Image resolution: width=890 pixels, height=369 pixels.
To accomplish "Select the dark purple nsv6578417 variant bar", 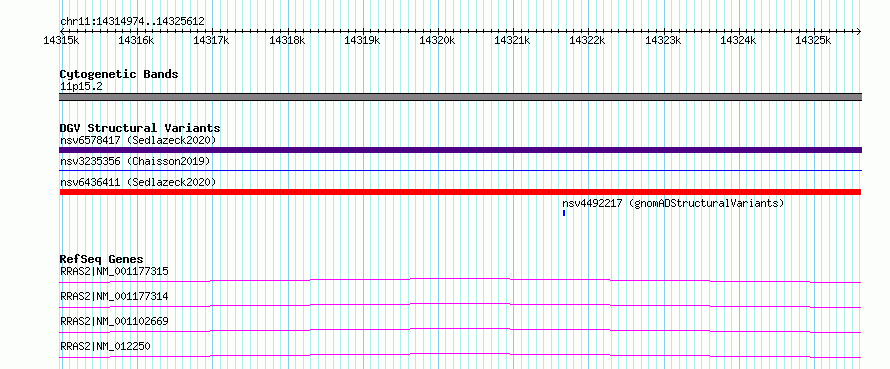I will [x=460, y=150].
